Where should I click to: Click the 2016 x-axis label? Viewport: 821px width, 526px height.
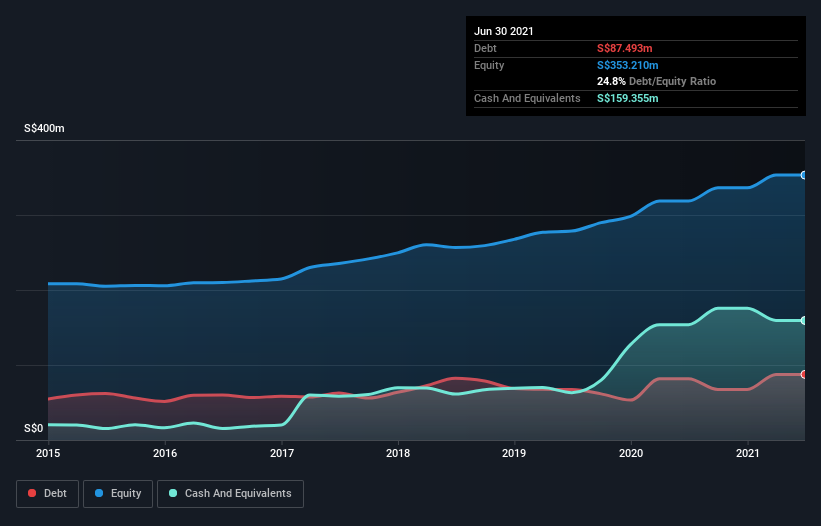click(165, 453)
